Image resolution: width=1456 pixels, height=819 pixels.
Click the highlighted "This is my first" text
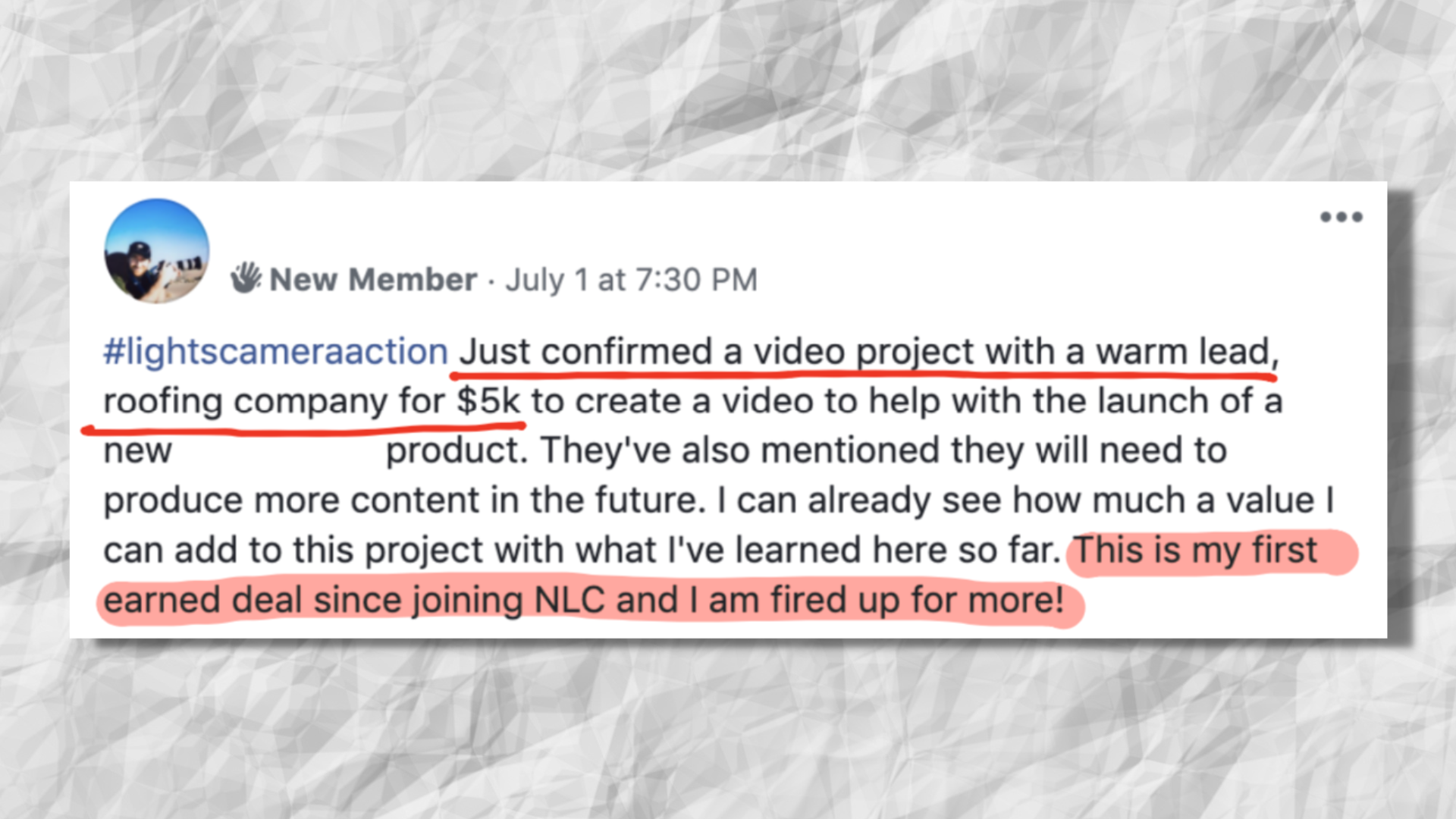1196,550
